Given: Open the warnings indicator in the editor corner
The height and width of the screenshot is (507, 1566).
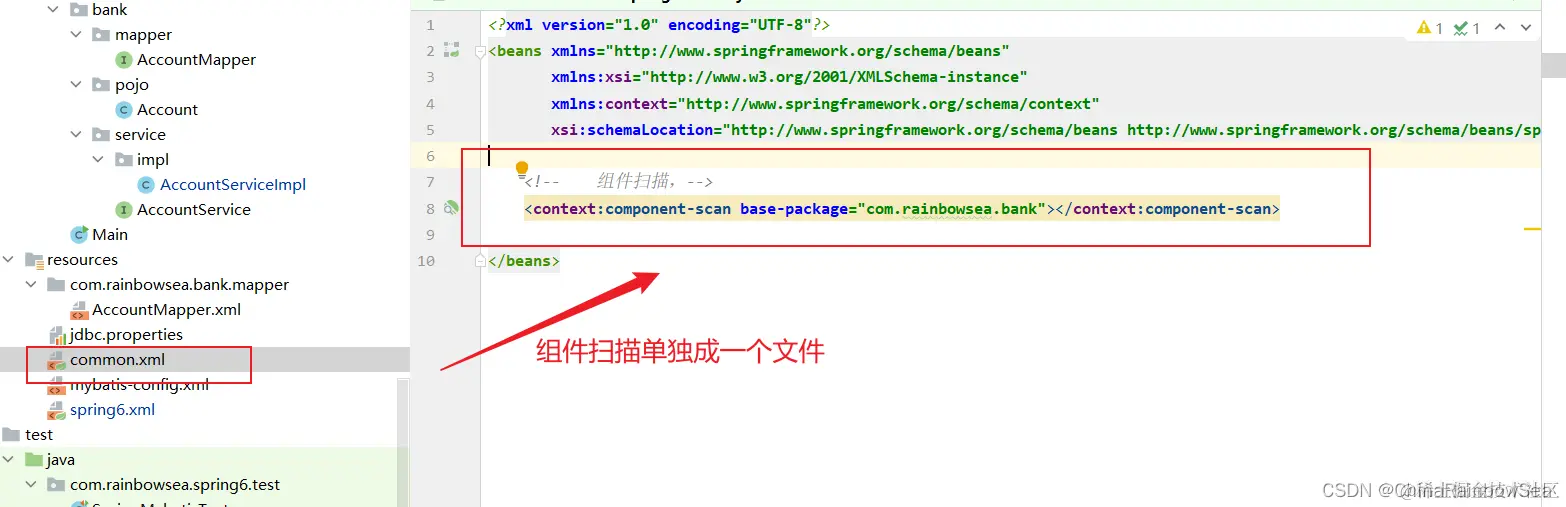Looking at the screenshot, I should point(1429,28).
